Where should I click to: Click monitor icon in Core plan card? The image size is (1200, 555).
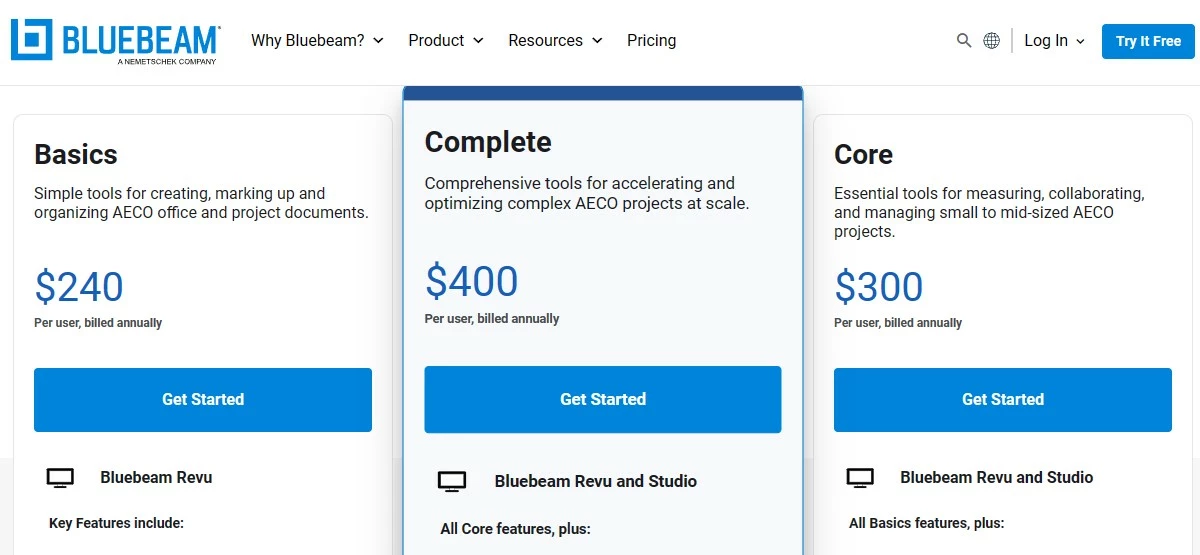point(860,478)
